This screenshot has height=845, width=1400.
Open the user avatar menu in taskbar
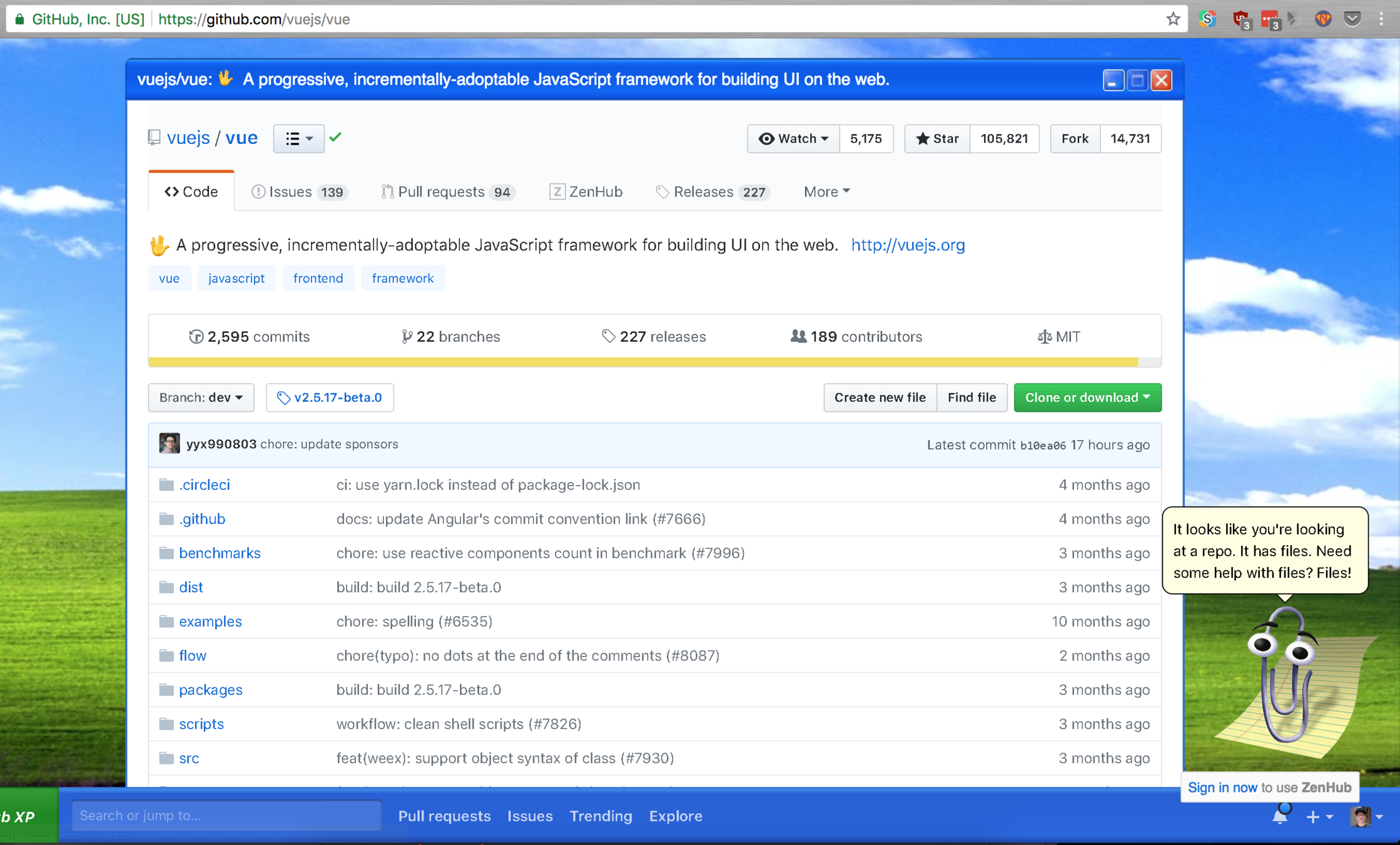[x=1366, y=816]
